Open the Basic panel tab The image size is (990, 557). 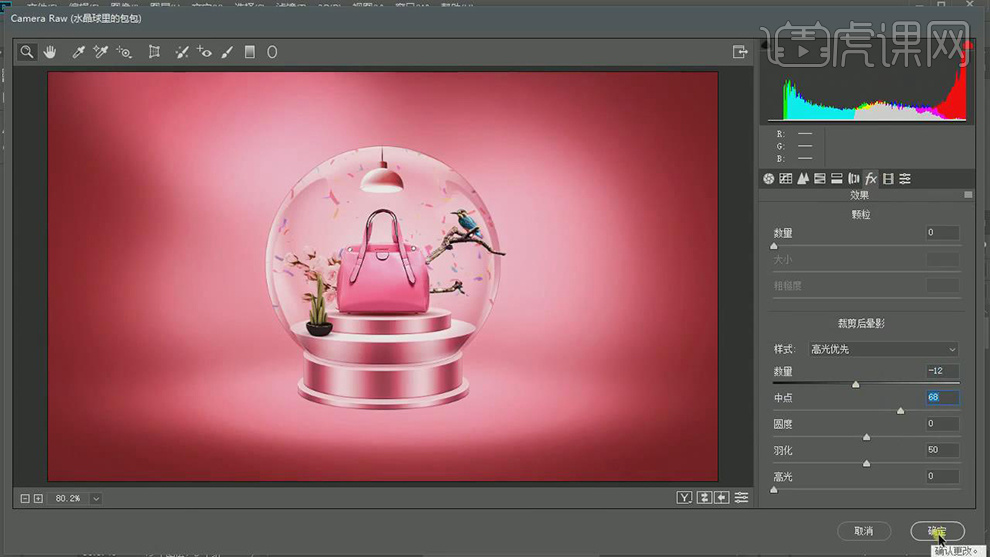point(768,179)
